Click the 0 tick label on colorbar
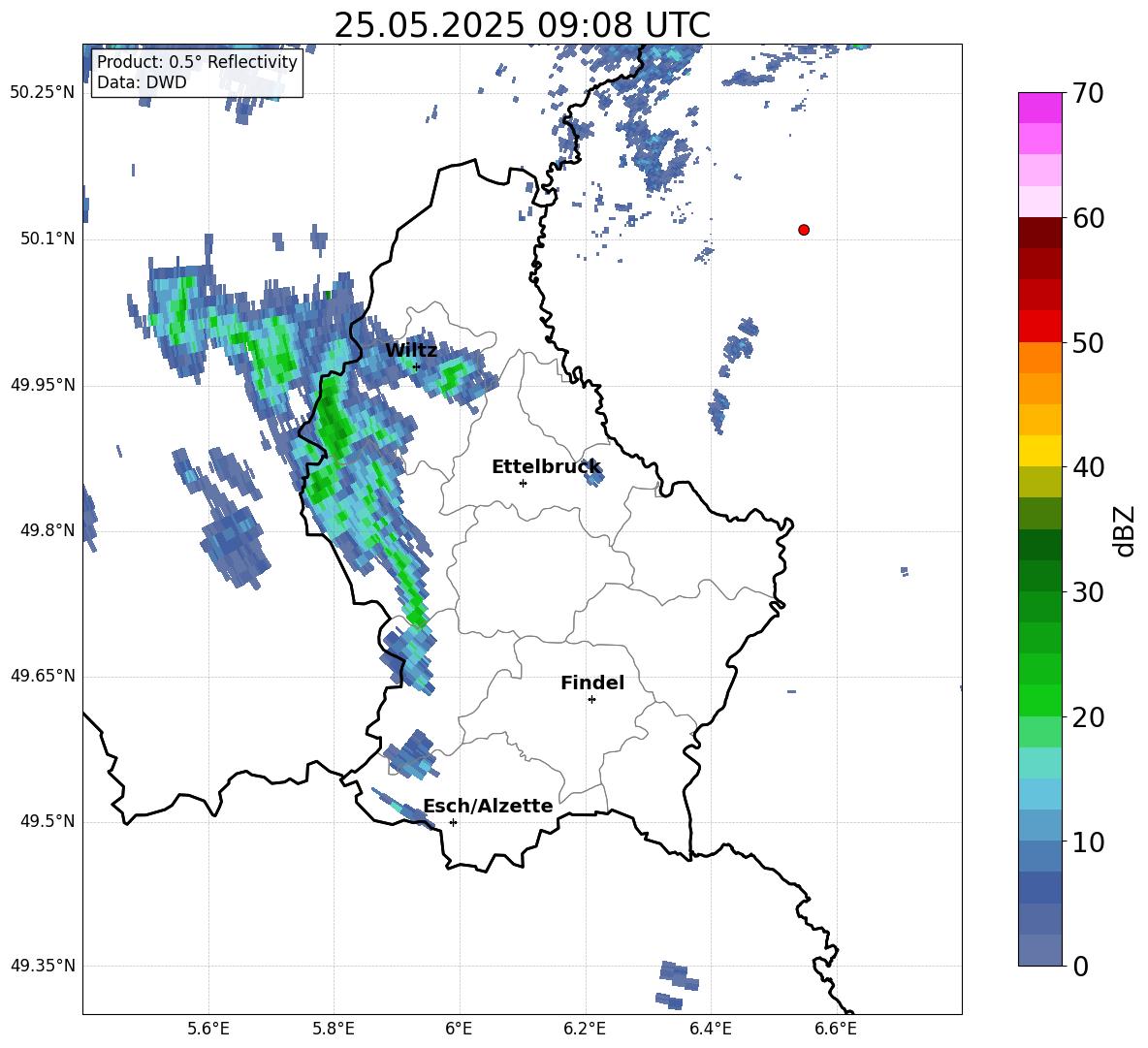Image resolution: width=1148 pixels, height=1048 pixels. click(x=1080, y=966)
